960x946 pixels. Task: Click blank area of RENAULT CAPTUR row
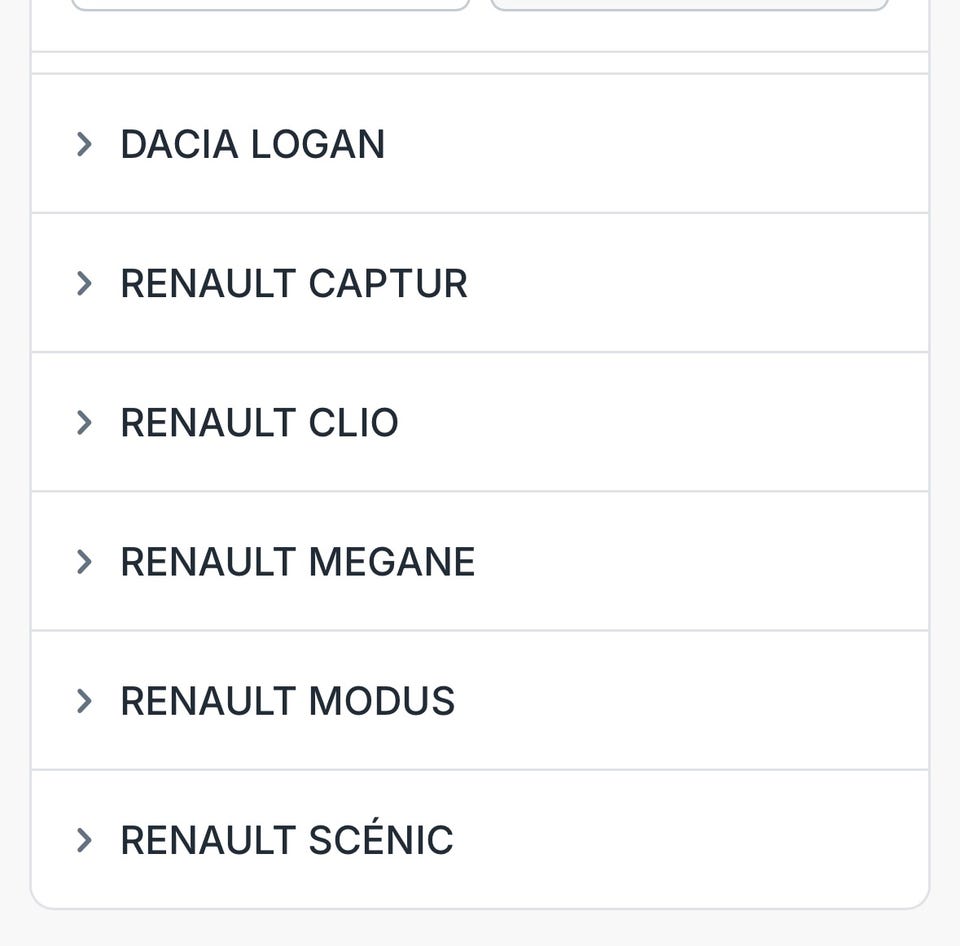(700, 283)
